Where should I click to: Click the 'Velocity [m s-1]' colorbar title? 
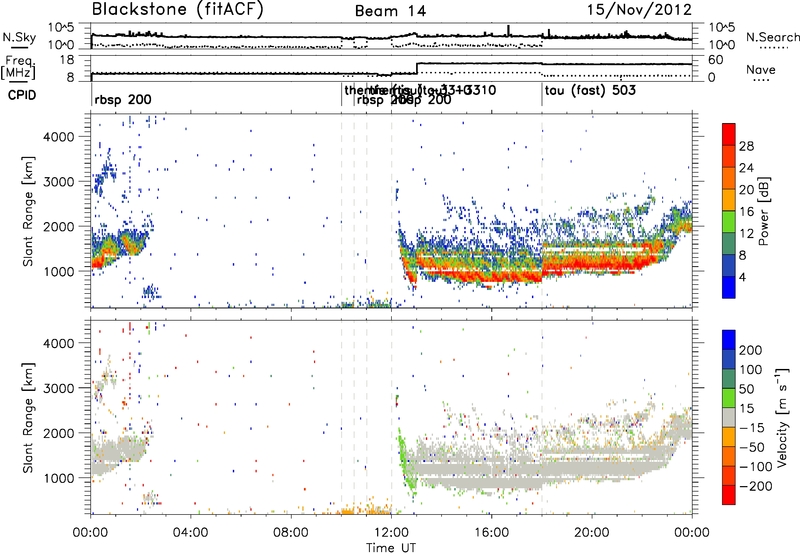click(782, 417)
